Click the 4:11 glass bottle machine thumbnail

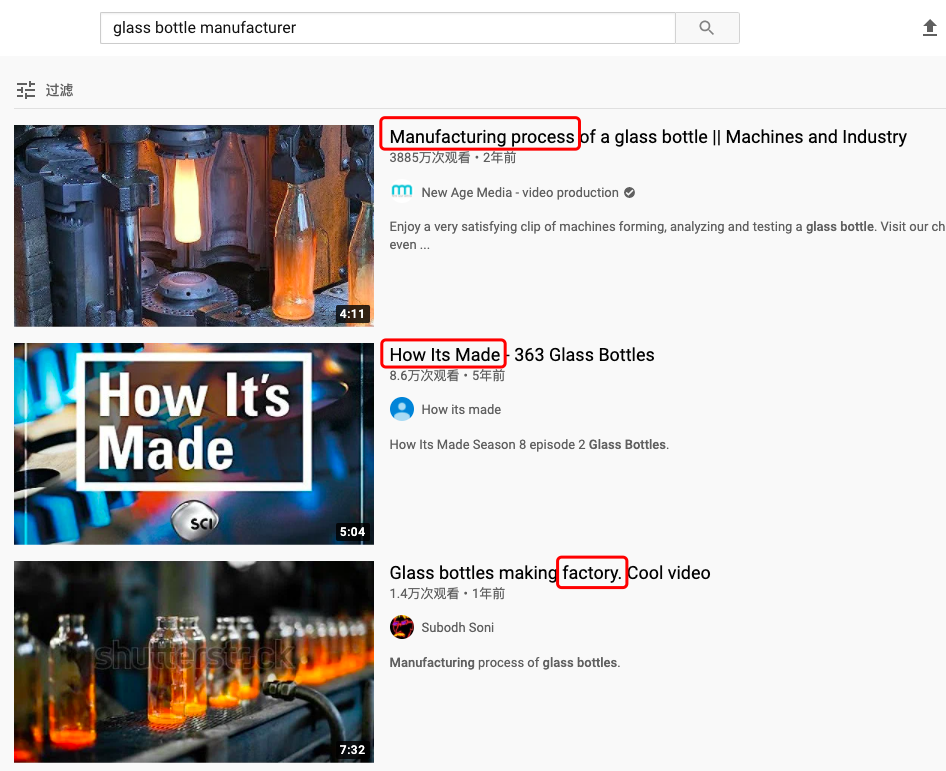(x=194, y=226)
